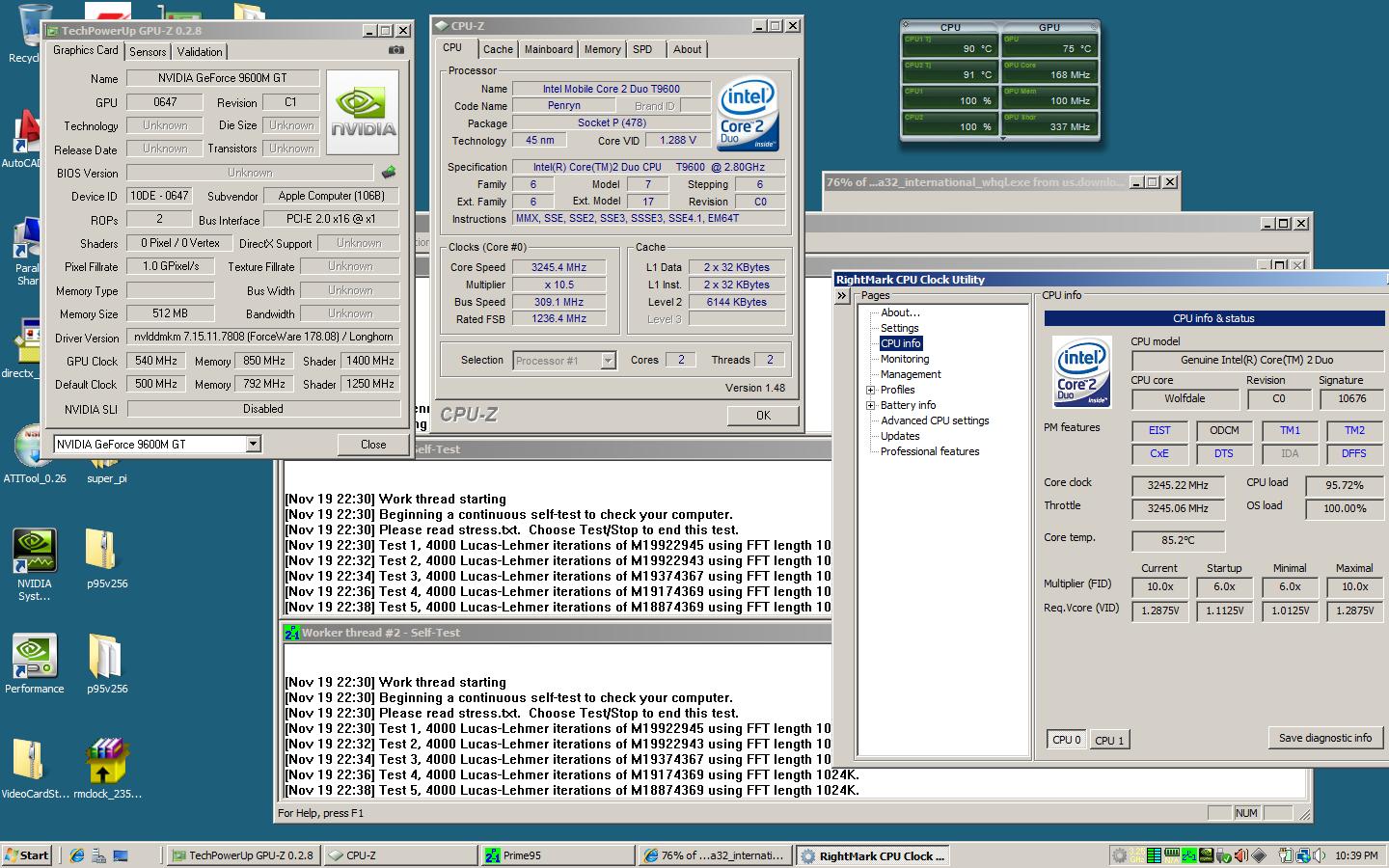Open the Memory tab in CPU-Z

[x=602, y=49]
